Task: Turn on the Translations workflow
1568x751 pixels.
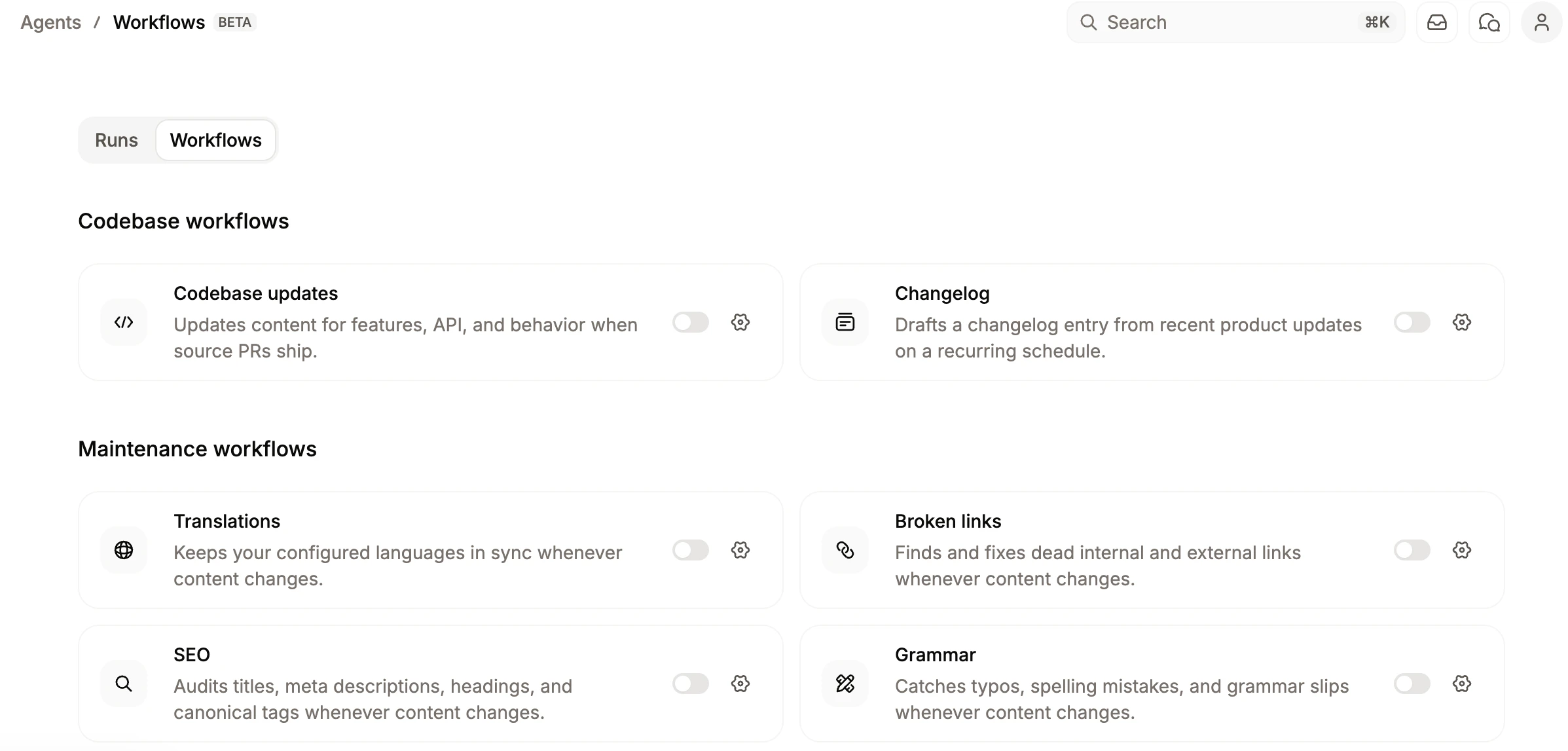Action: [x=690, y=551]
